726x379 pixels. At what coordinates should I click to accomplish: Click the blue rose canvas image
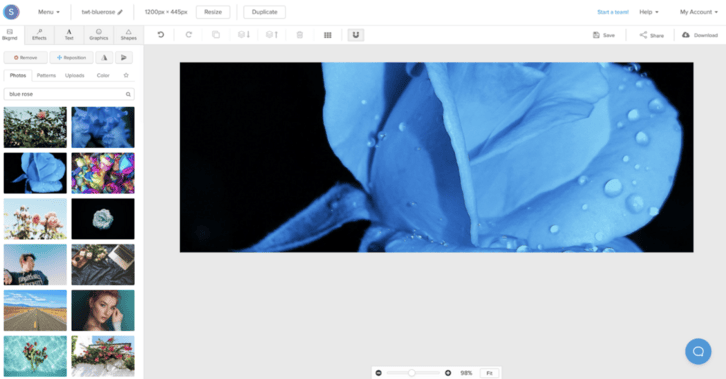[x=437, y=157]
